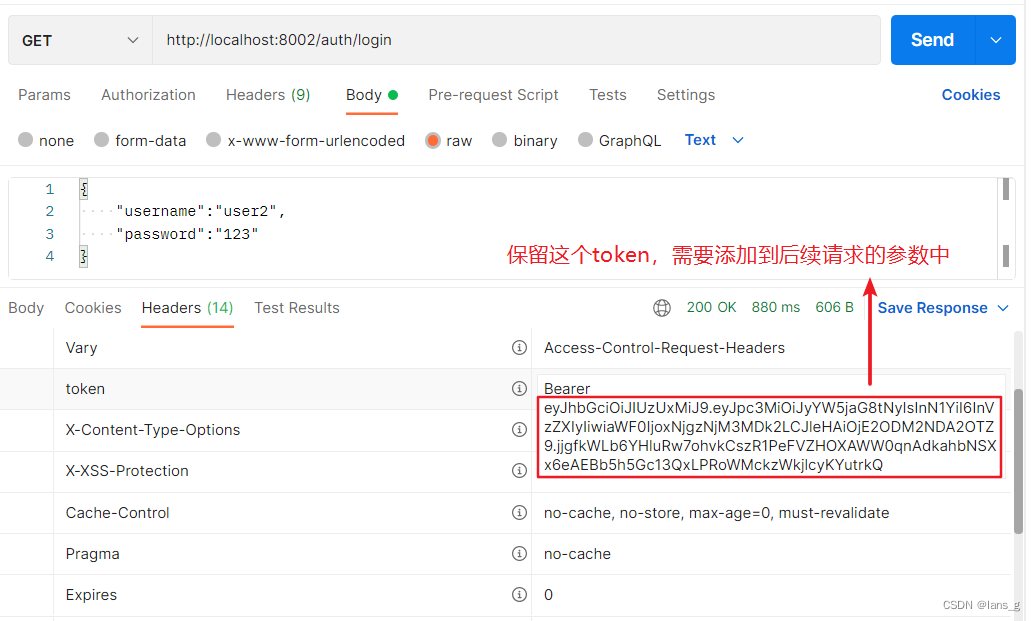The width and height of the screenshot is (1035, 621).
Task: Switch to response Cookies tab
Action: (x=93, y=308)
